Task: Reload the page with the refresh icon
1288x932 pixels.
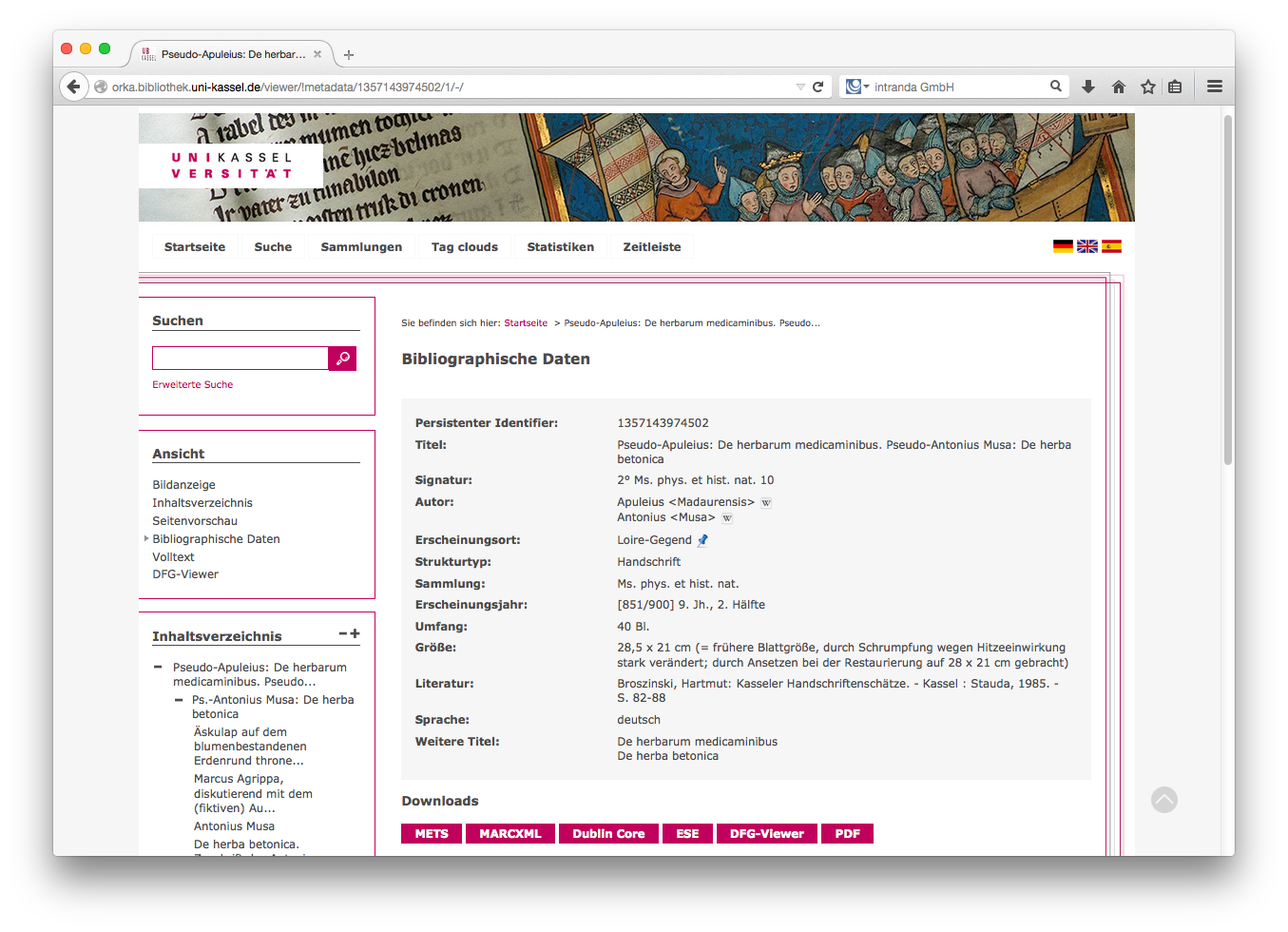Action: tap(817, 87)
